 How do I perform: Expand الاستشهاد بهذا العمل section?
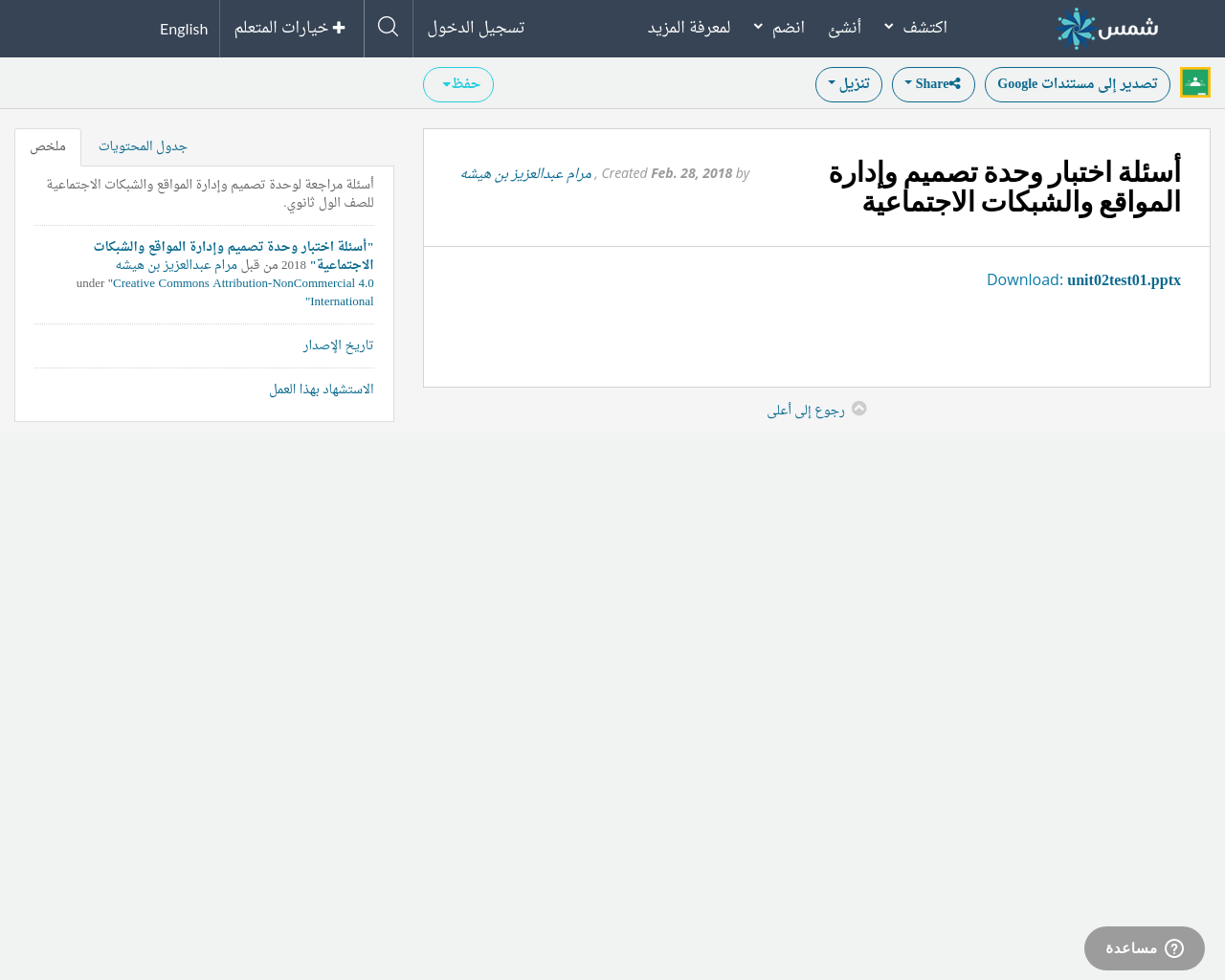pyautogui.click(x=322, y=390)
